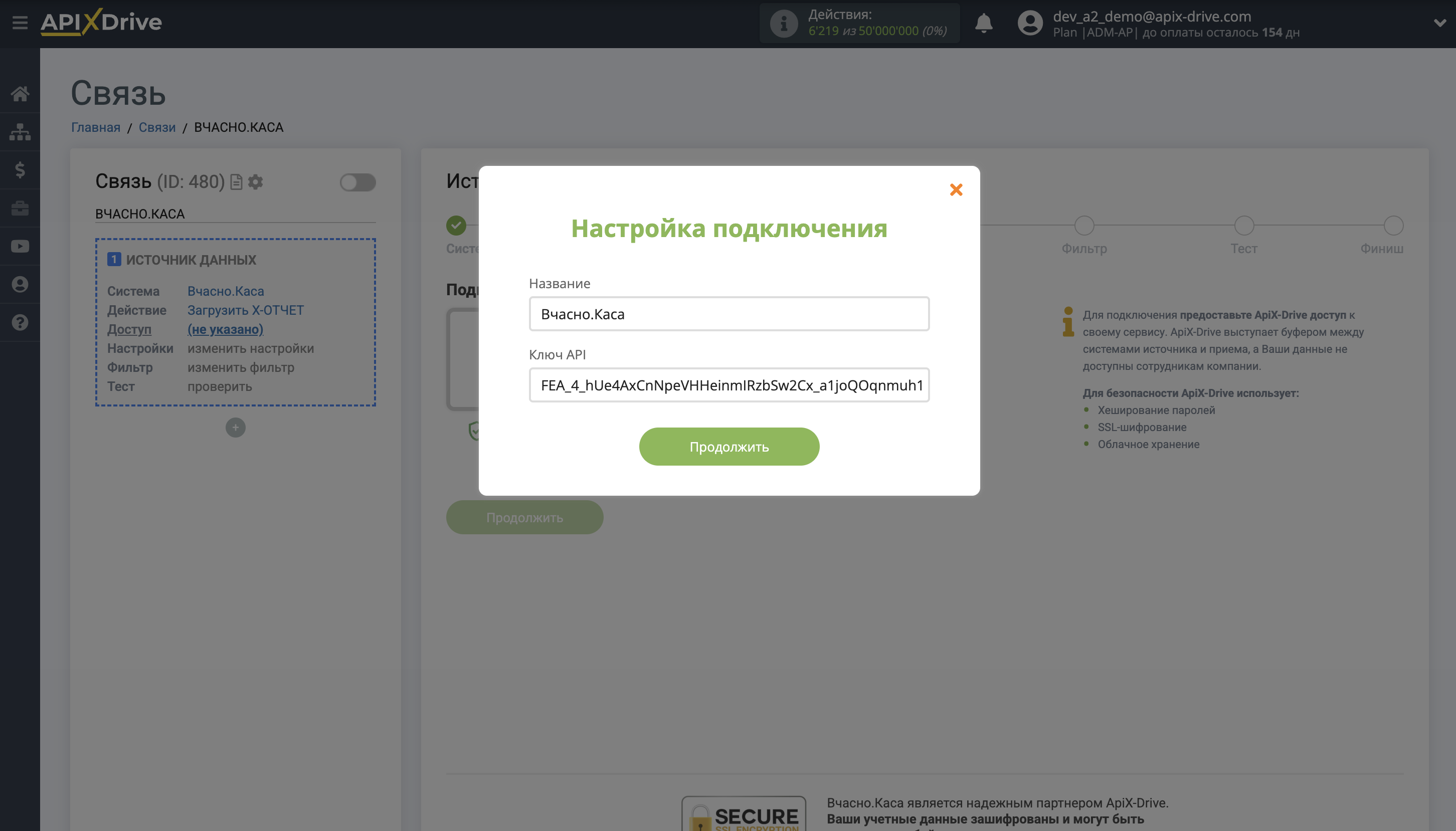Click the document icon next to Связь ID
This screenshot has width=1456, height=831.
point(236,181)
